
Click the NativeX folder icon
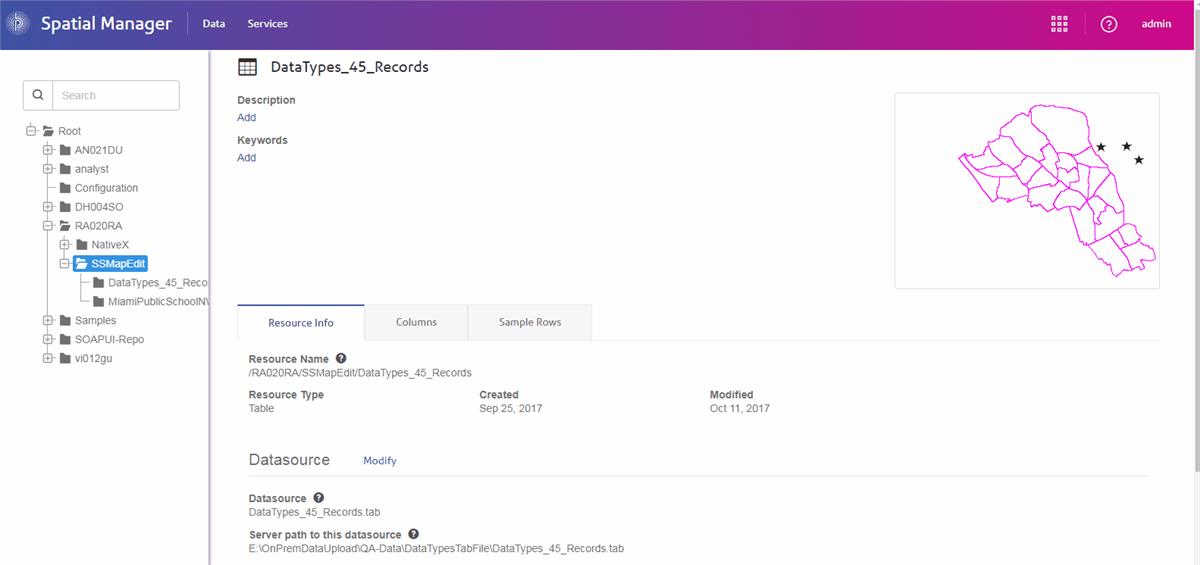click(x=82, y=245)
